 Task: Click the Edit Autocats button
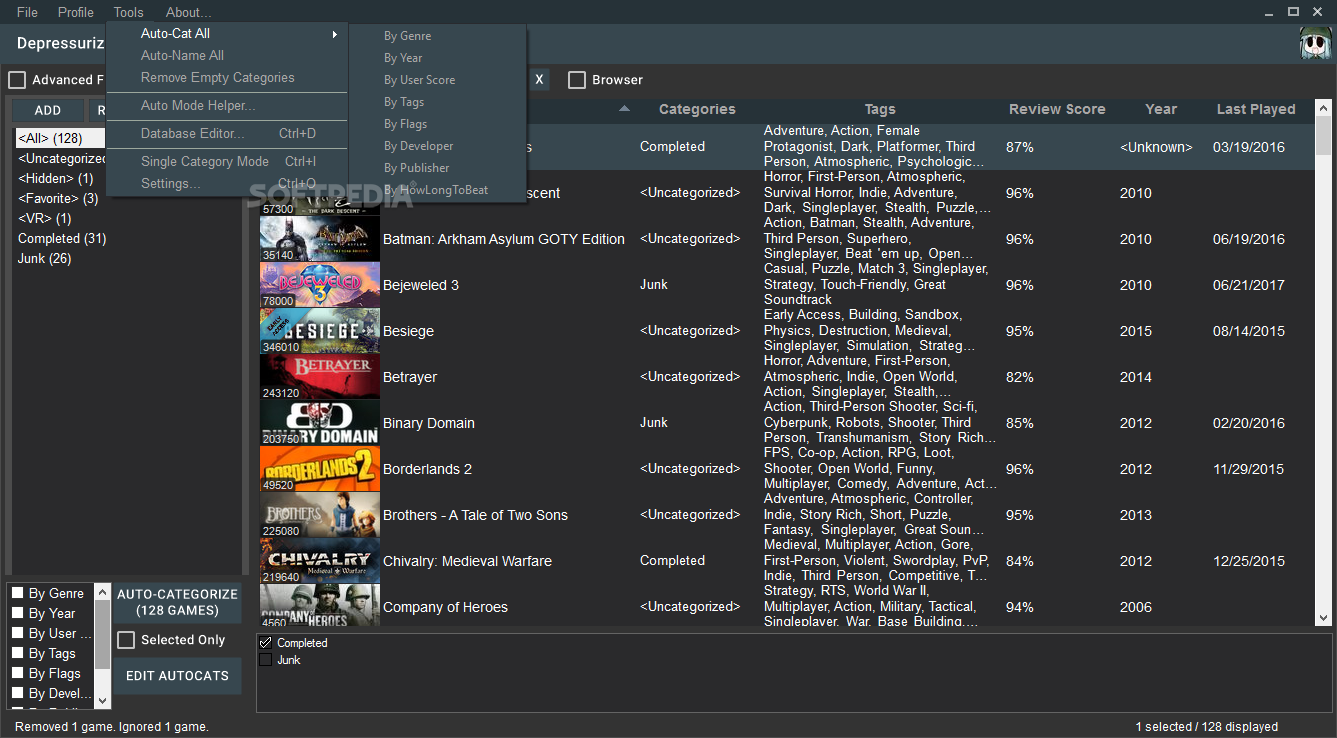(177, 676)
